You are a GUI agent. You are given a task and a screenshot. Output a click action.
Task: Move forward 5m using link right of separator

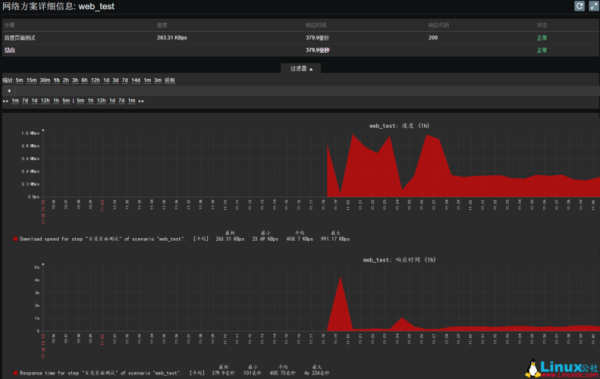point(80,101)
